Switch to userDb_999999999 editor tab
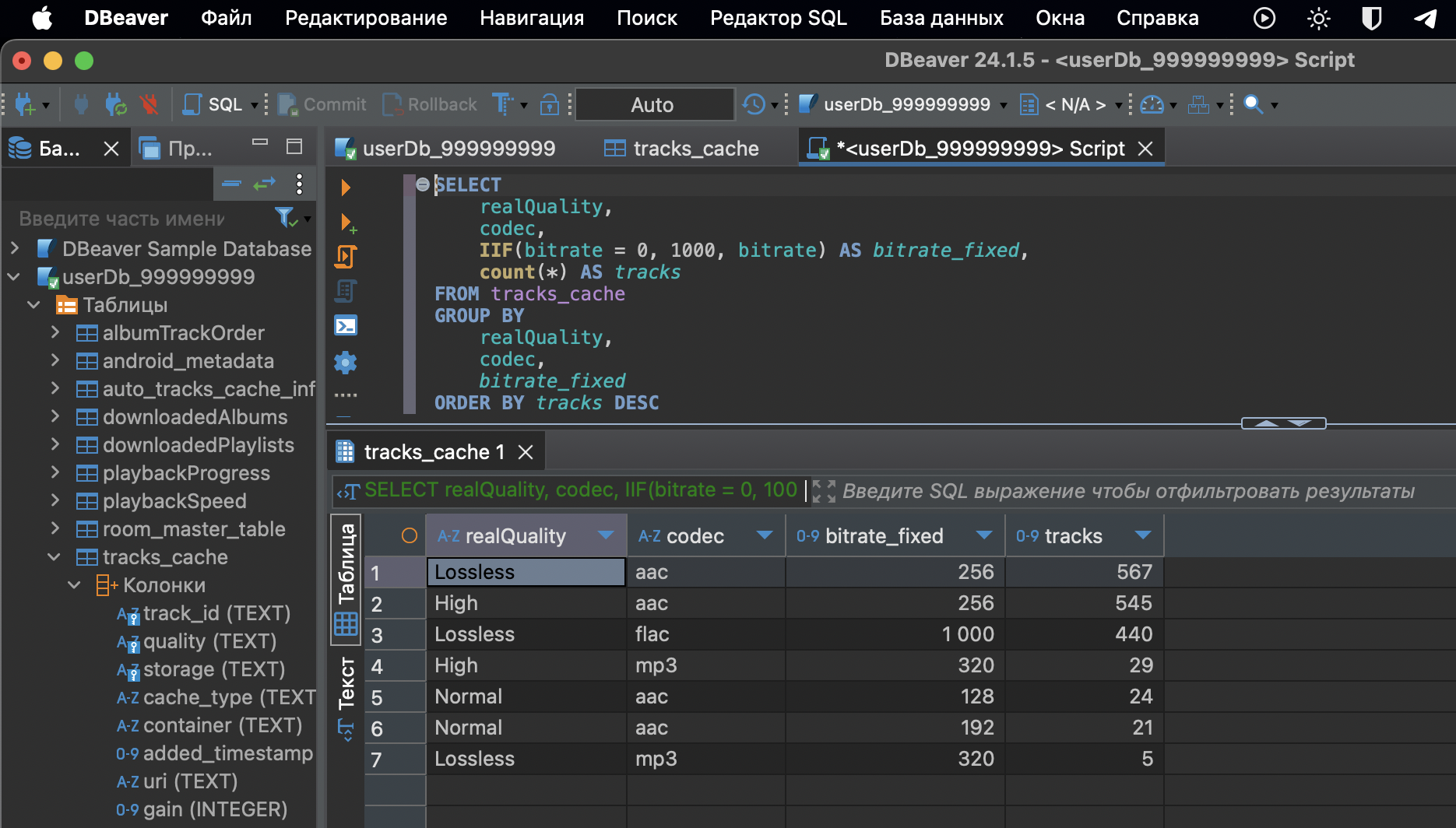Viewport: 1456px width, 828px height. [445, 149]
